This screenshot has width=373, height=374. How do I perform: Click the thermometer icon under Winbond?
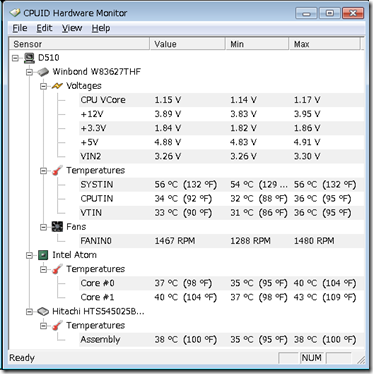tap(57, 171)
